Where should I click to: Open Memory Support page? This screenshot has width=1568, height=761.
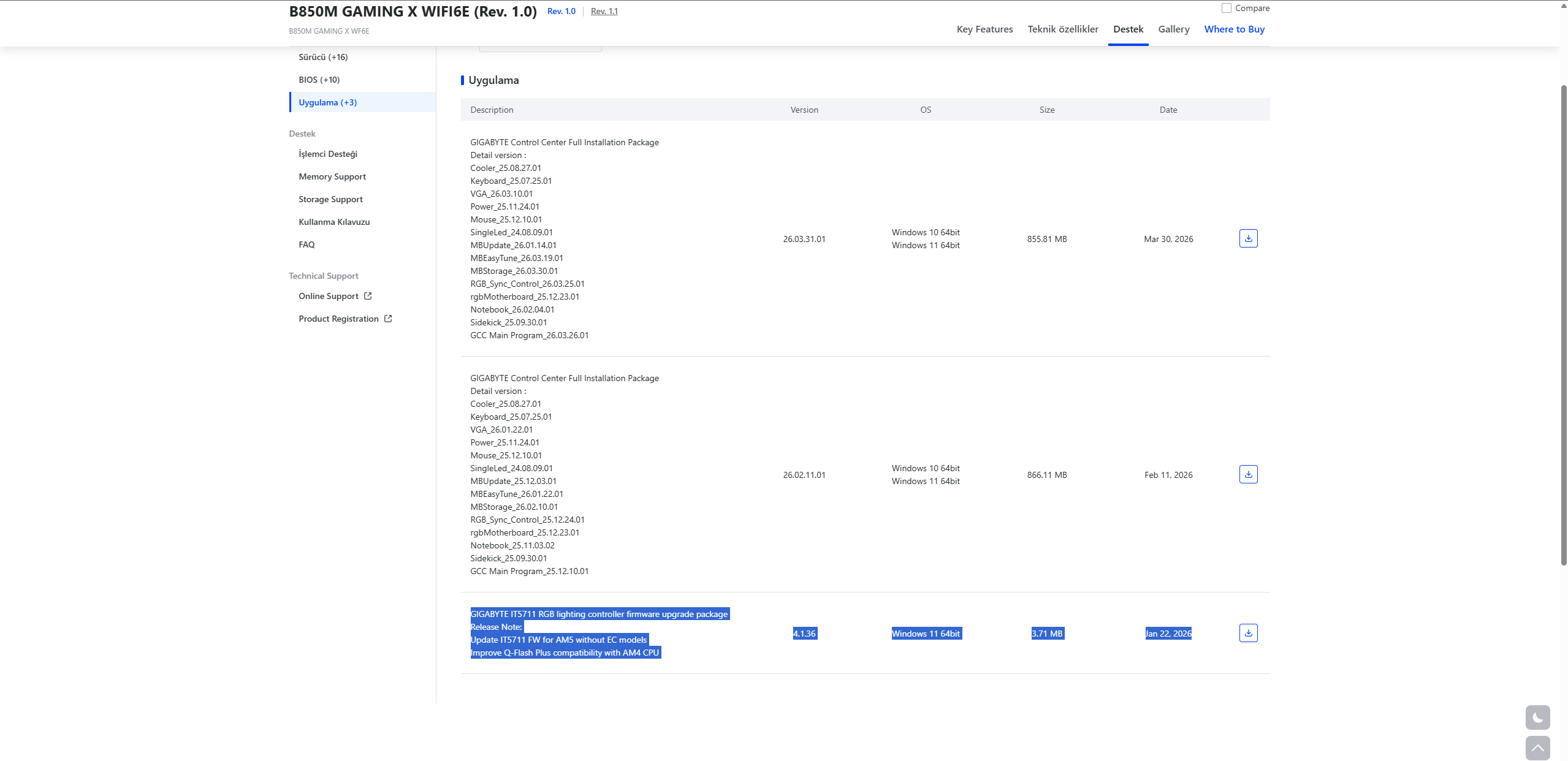tap(332, 176)
